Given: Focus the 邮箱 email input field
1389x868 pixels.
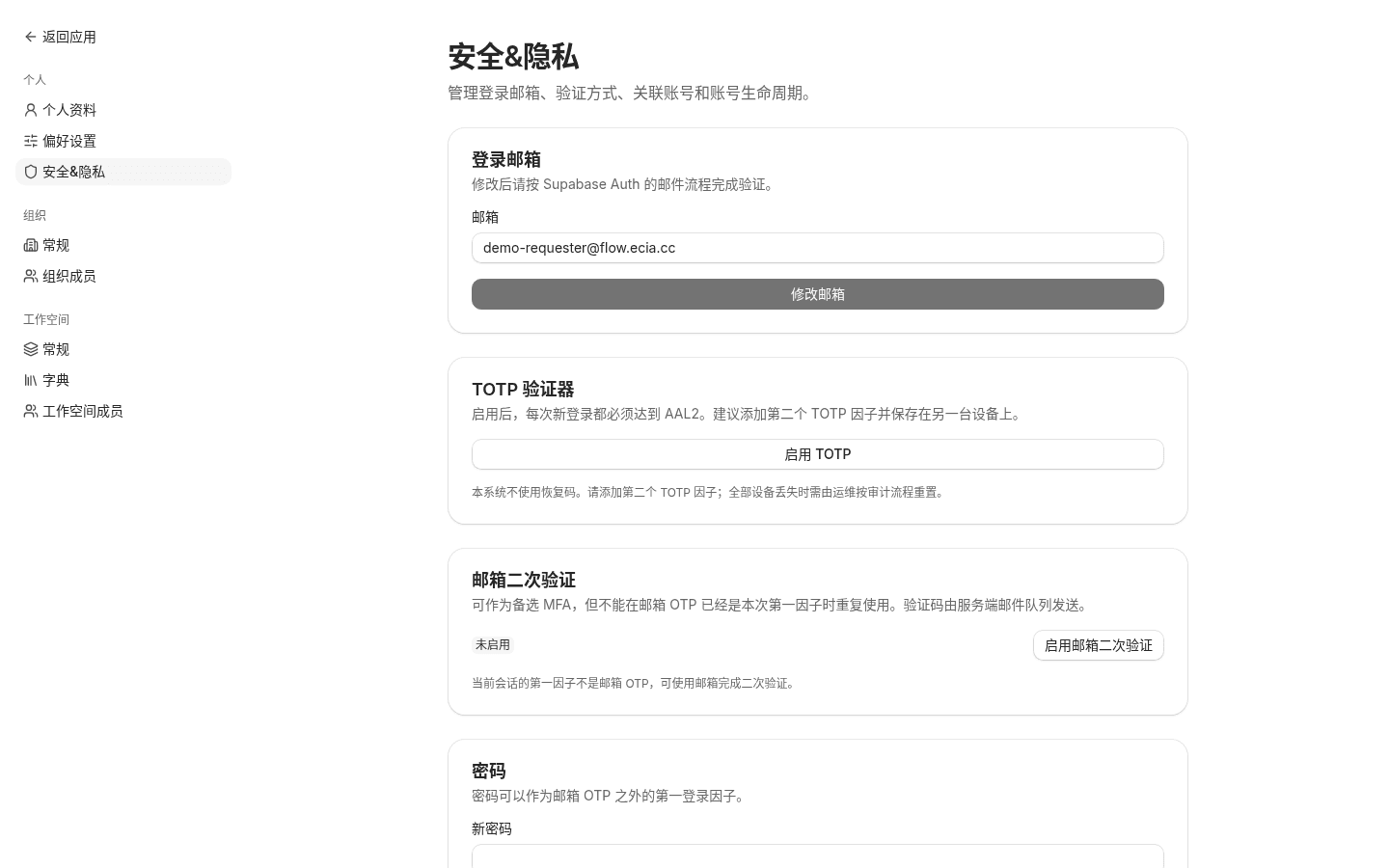Looking at the screenshot, I should [818, 248].
